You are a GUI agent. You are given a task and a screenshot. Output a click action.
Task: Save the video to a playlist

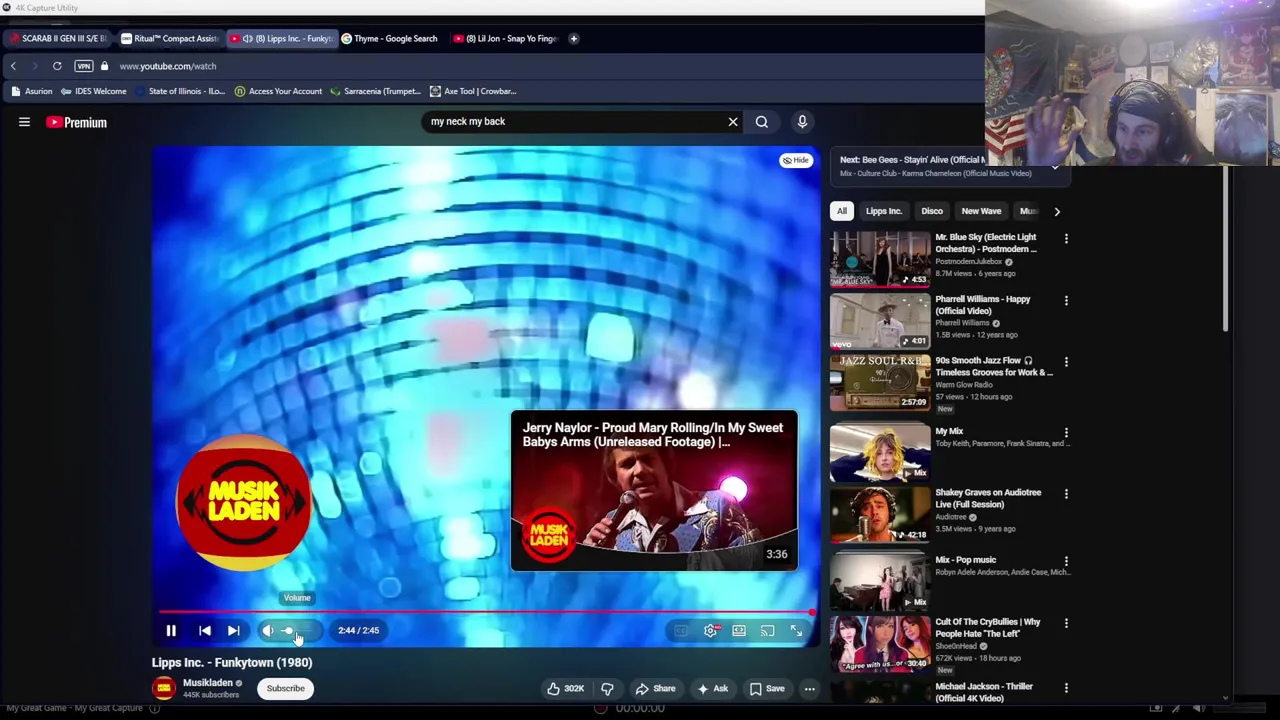coord(767,689)
